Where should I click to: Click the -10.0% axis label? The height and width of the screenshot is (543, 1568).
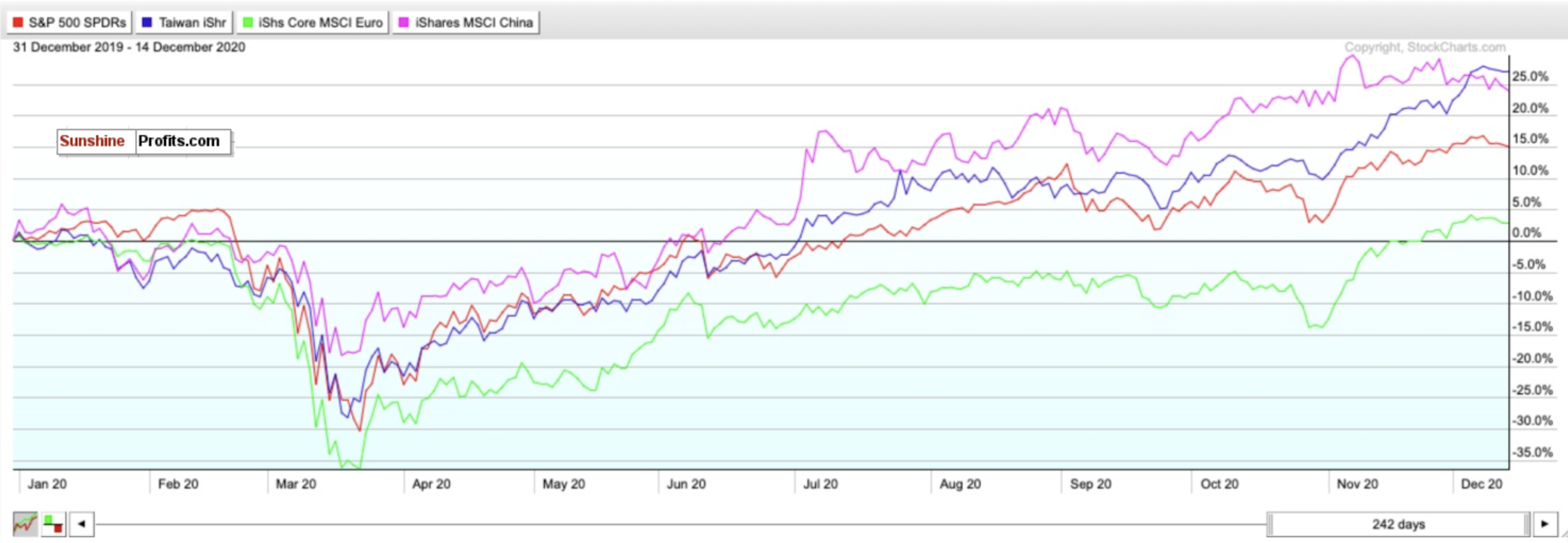[x=1532, y=296]
